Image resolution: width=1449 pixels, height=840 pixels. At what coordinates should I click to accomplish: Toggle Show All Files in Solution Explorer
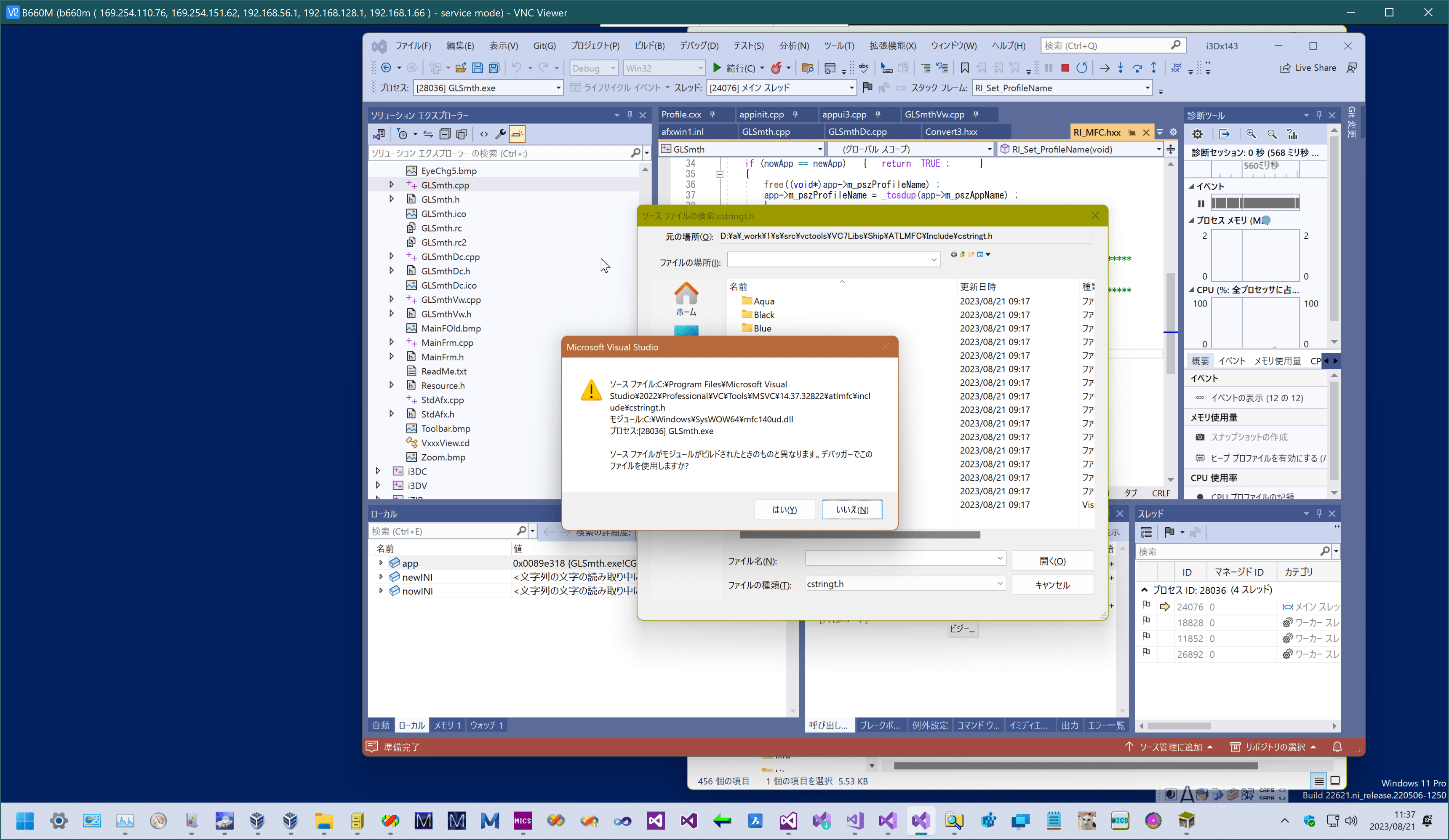click(x=462, y=134)
